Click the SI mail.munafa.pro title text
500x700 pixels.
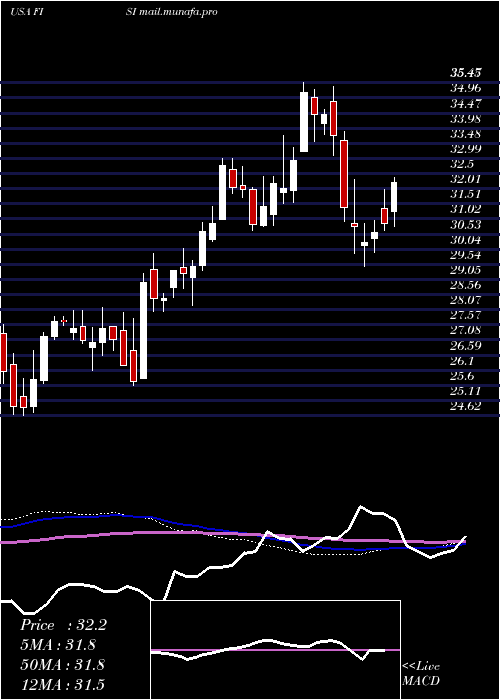[172, 12]
